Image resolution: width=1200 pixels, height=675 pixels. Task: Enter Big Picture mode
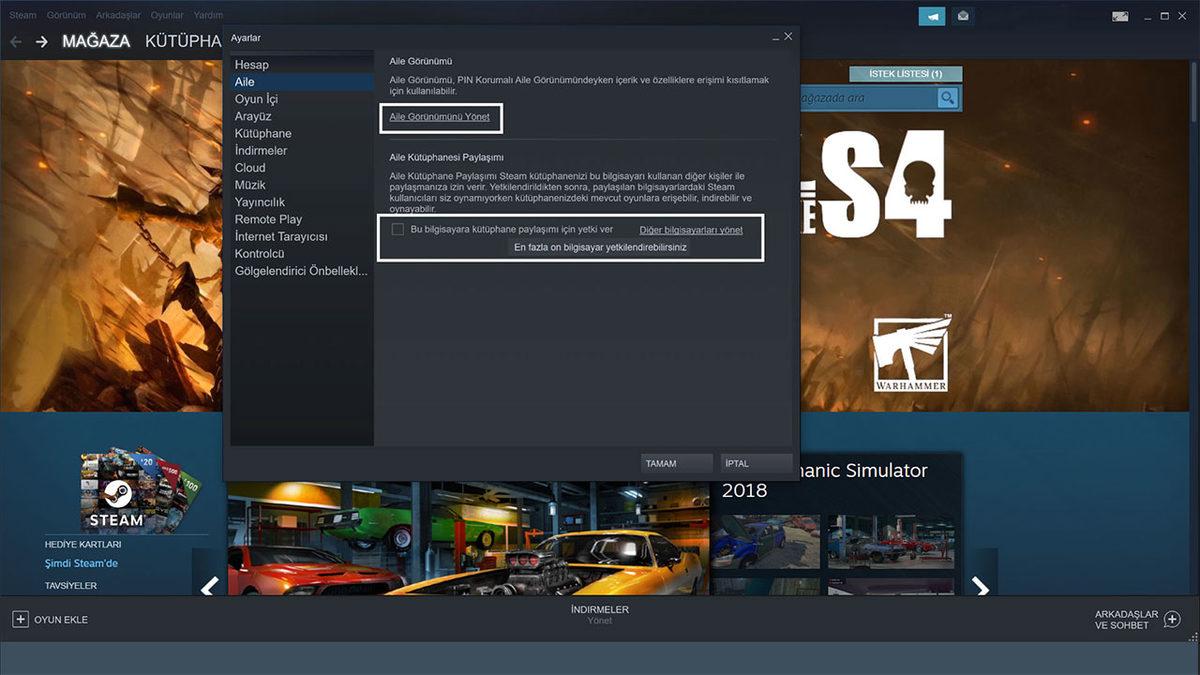point(1120,16)
